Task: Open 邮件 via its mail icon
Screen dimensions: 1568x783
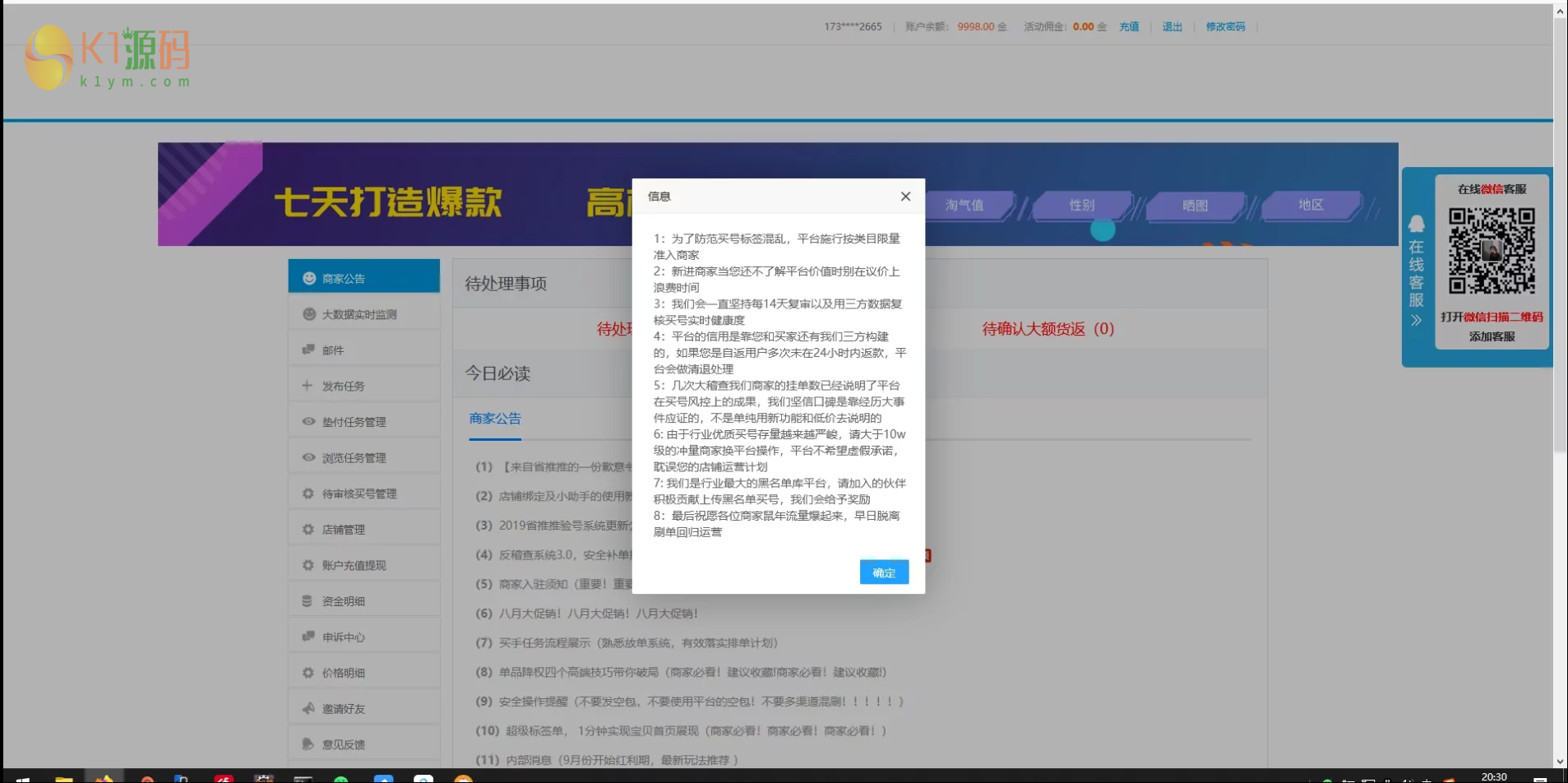Action: pyautogui.click(x=308, y=349)
